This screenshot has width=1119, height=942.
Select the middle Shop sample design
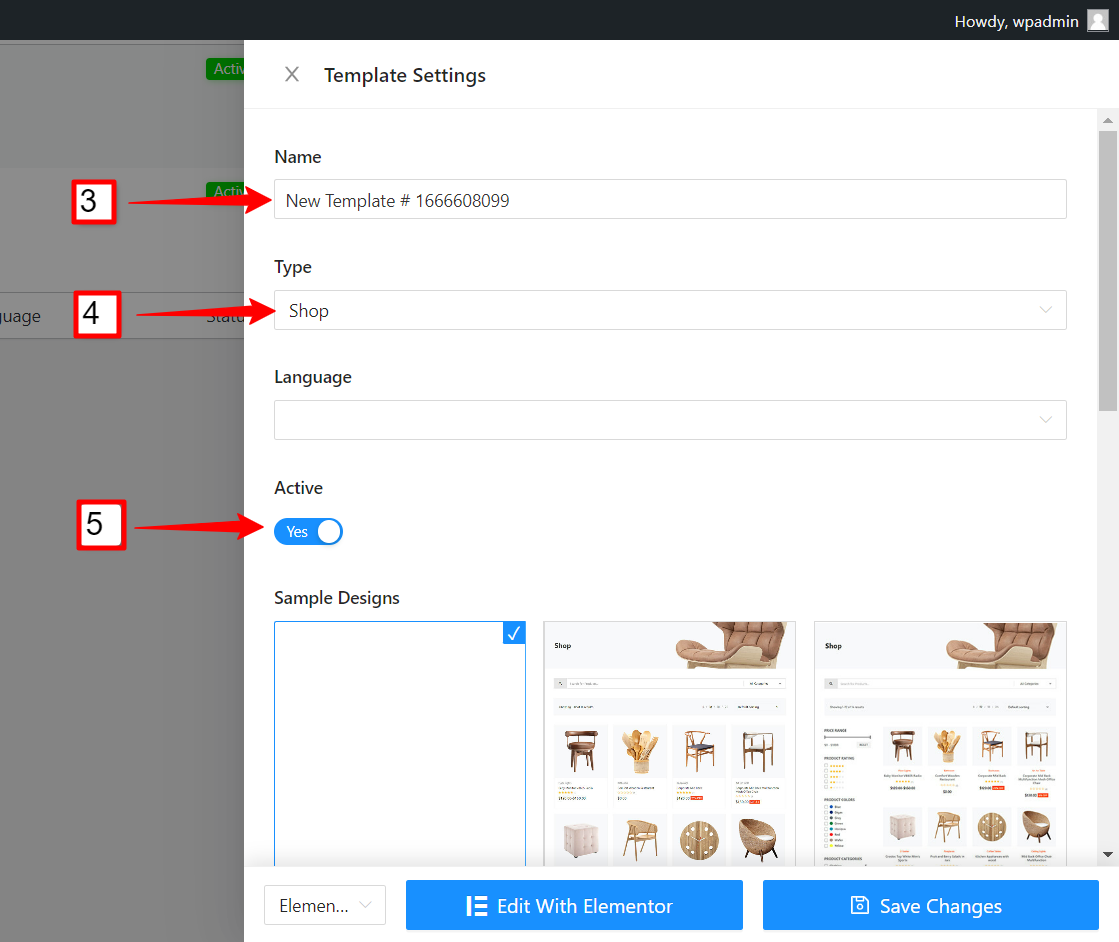tap(669, 745)
